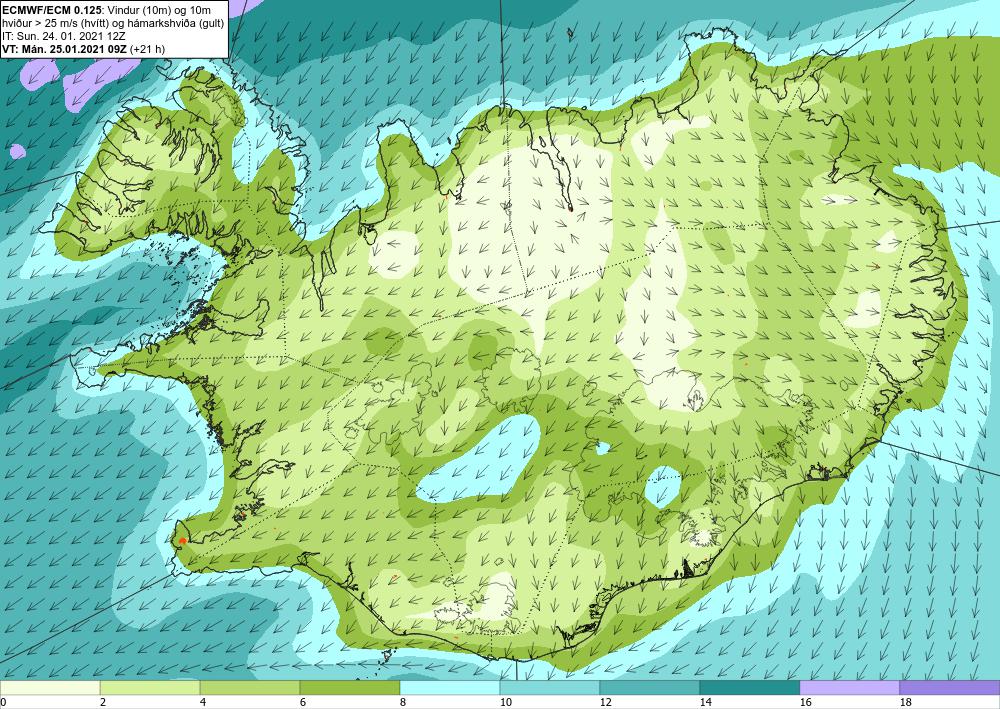The height and width of the screenshot is (709, 1000).
Task: Click the 8-10 m/s pale cyan legend swatch
Action: tap(450, 688)
